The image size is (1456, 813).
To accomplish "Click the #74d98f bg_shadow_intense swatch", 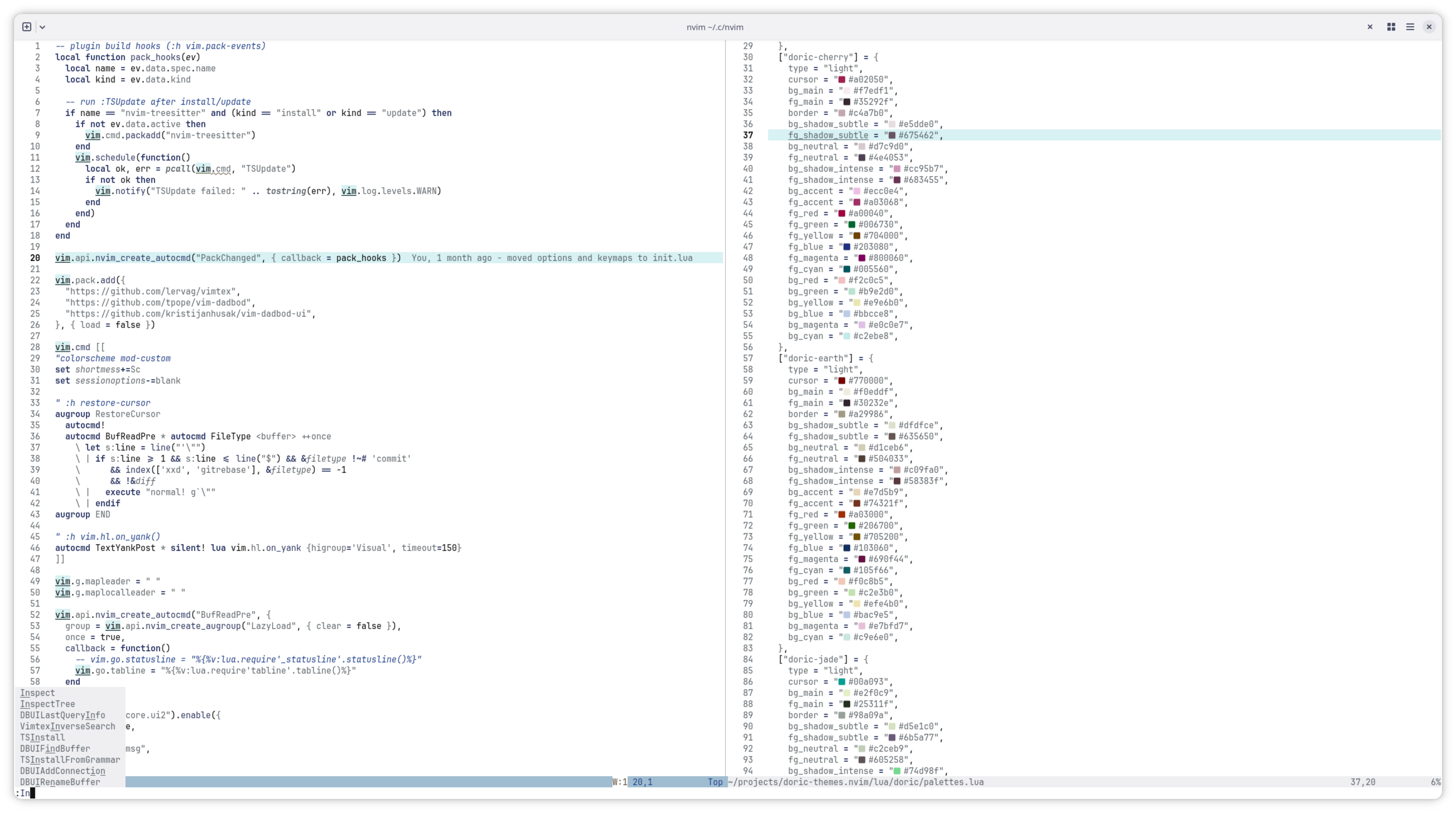I will (897, 771).
